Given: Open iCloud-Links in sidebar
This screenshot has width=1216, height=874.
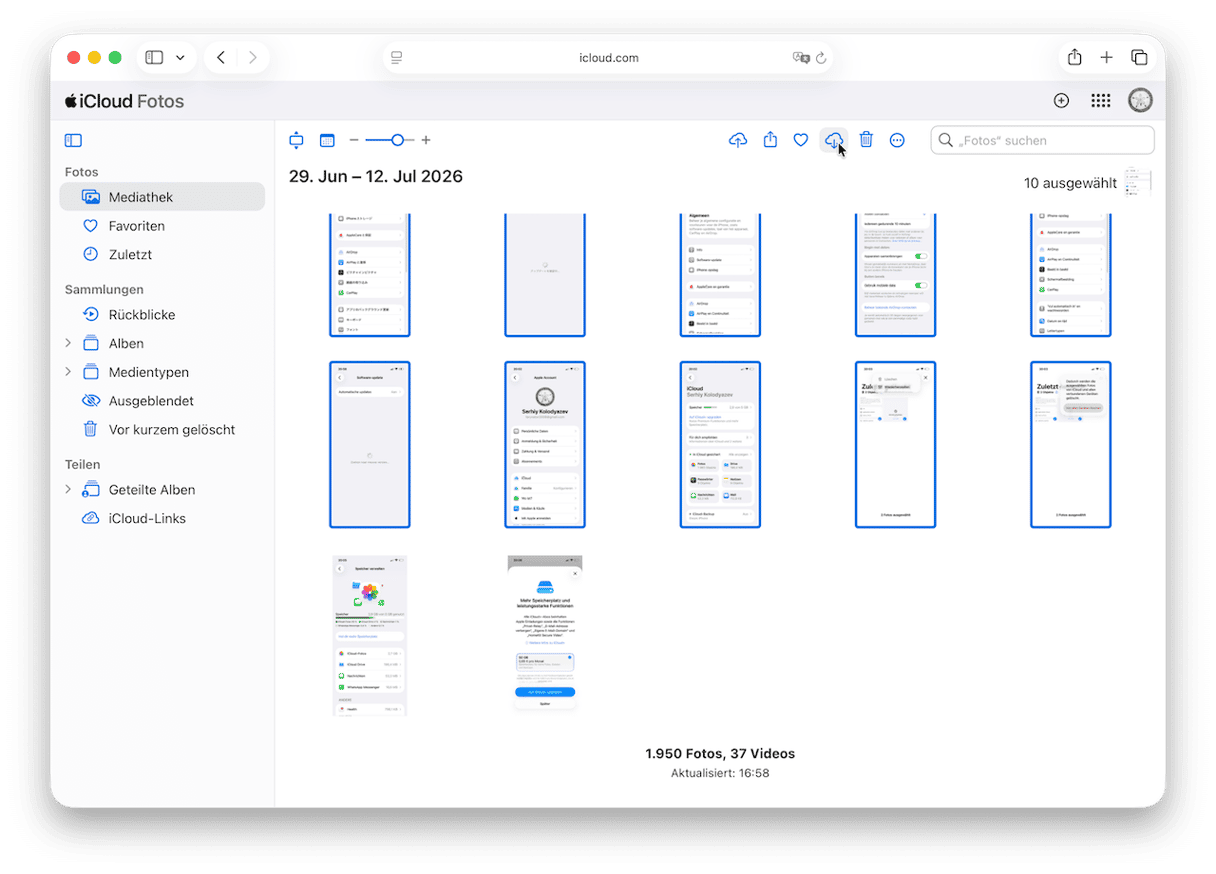Looking at the screenshot, I should pyautogui.click(x=162, y=519).
